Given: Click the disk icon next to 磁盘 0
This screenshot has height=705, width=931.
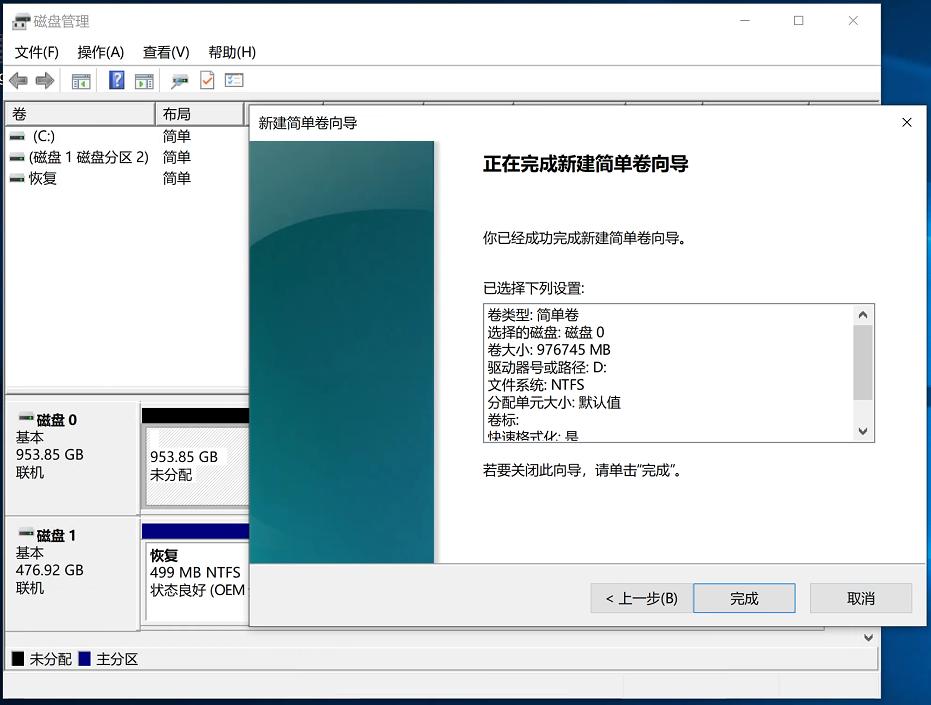Looking at the screenshot, I should pos(27,419).
